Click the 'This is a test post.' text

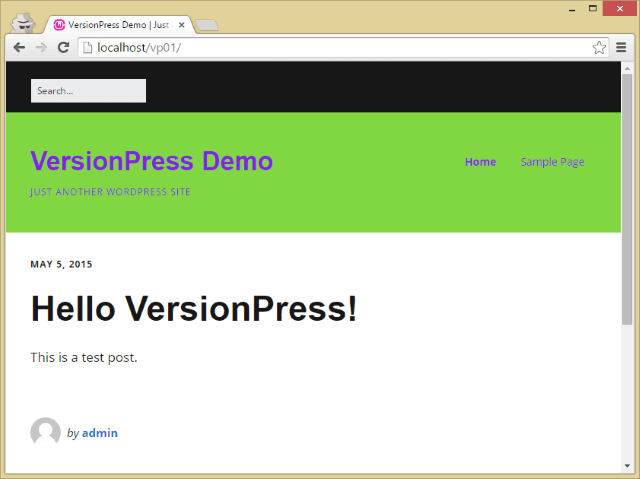[84, 357]
